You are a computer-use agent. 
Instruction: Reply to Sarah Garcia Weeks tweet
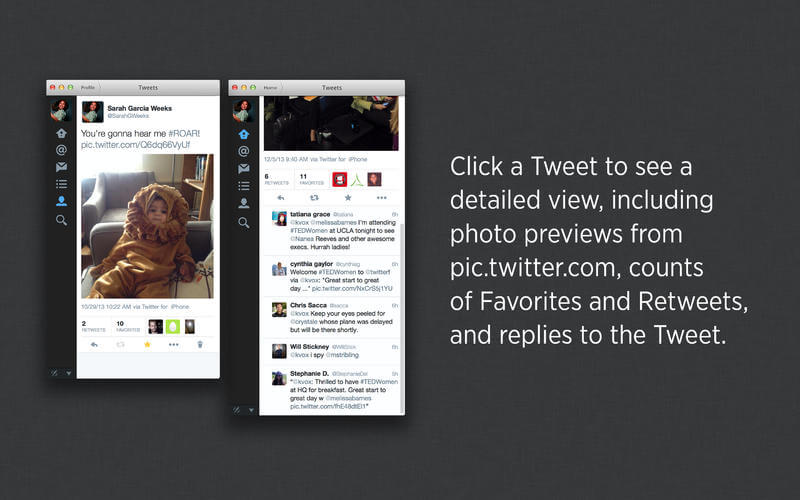point(94,344)
